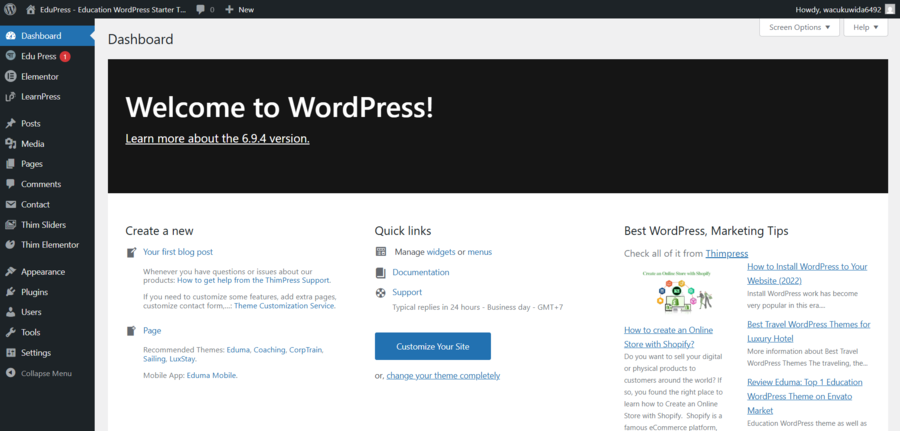Open the CorpTrain theme link
The image size is (900, 431).
tap(305, 350)
